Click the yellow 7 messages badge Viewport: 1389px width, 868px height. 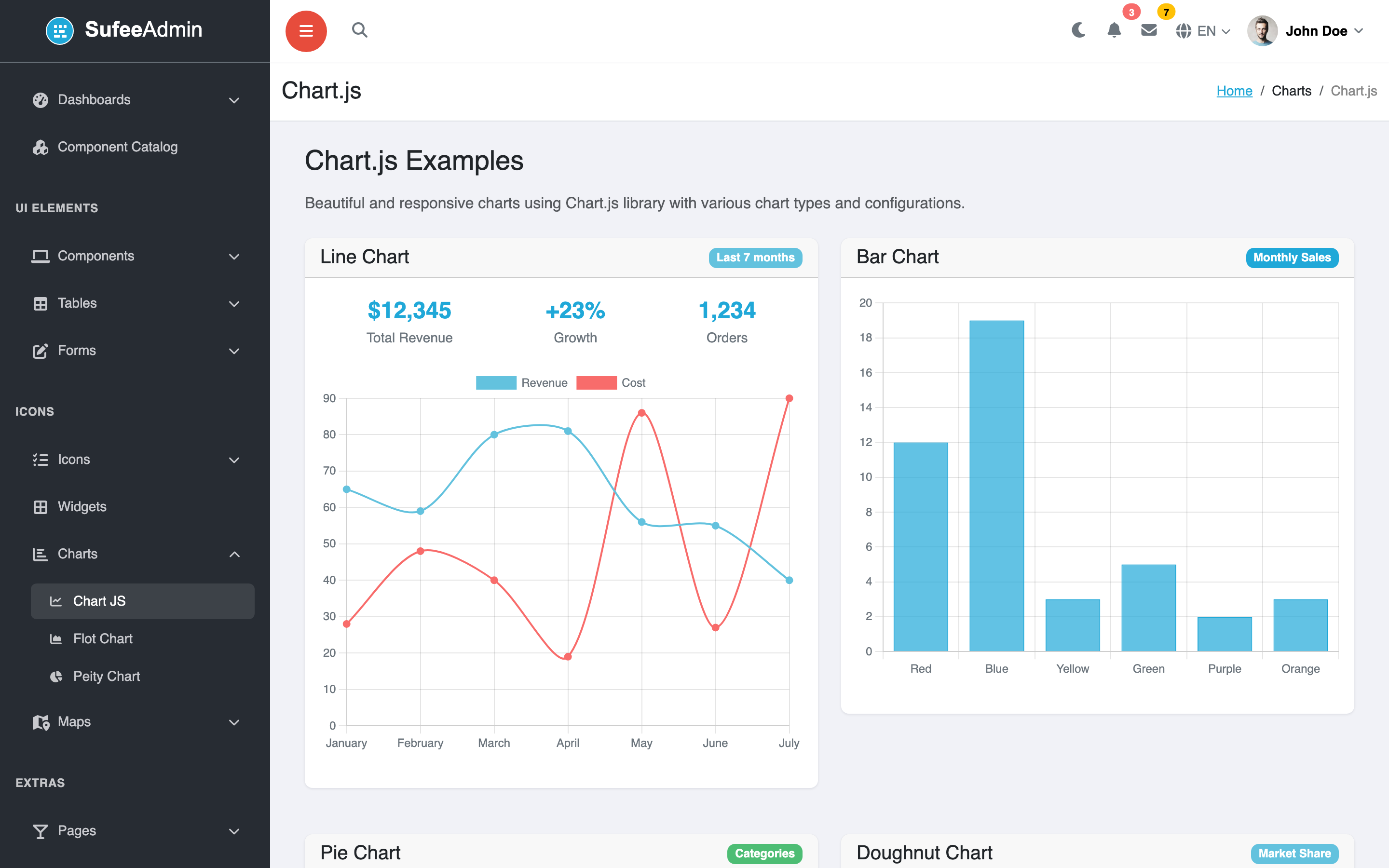click(1166, 12)
